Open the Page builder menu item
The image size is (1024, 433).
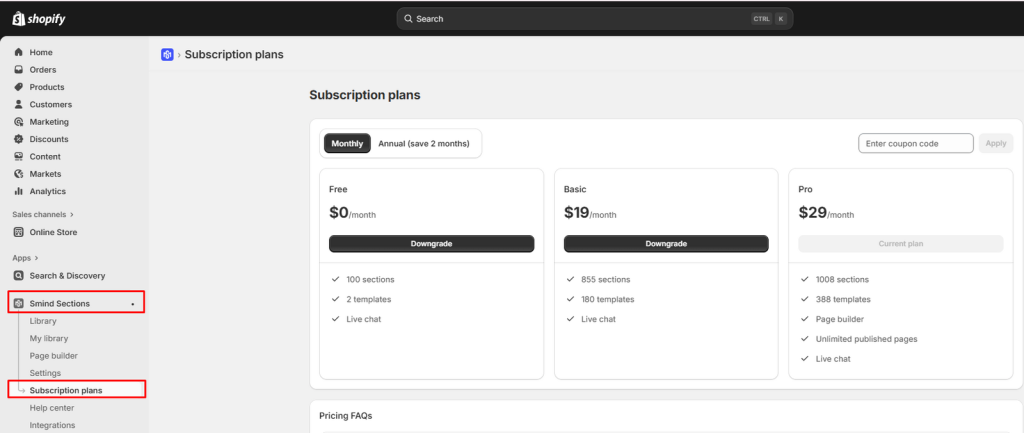(54, 356)
